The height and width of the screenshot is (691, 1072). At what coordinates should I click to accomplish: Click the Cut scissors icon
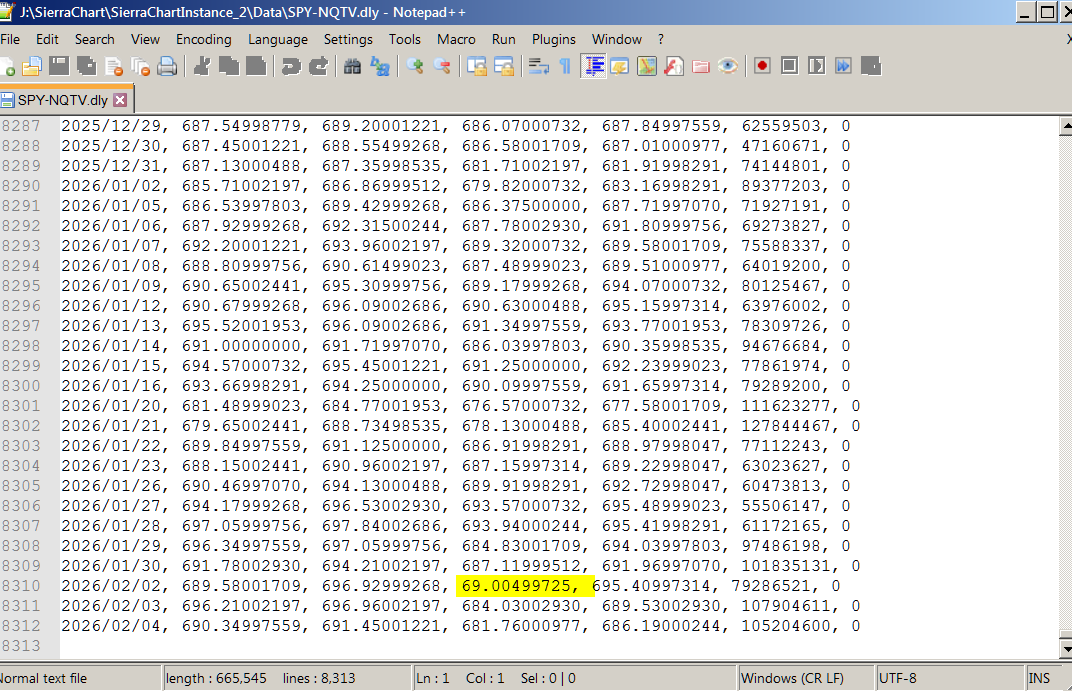click(202, 66)
